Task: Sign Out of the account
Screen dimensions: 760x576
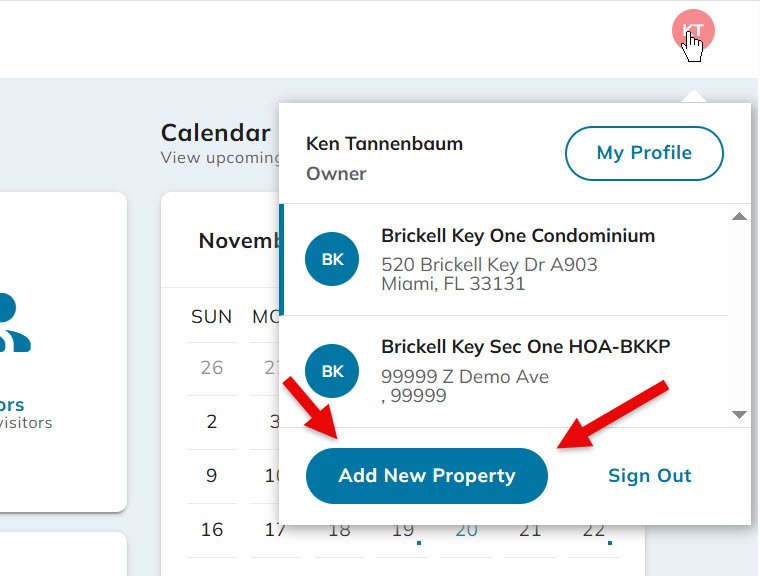Action: (x=649, y=476)
